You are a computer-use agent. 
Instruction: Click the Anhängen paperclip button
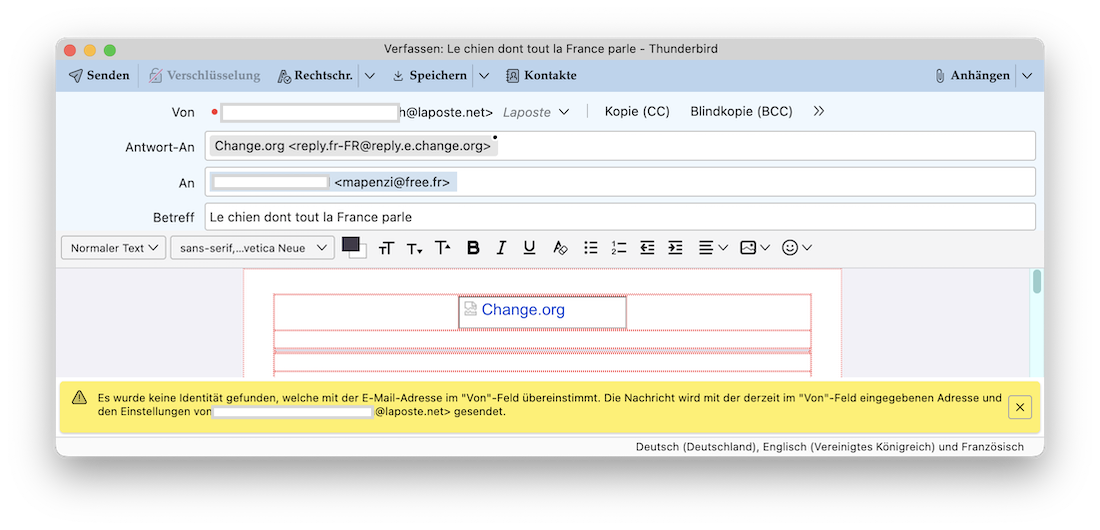coord(972,75)
